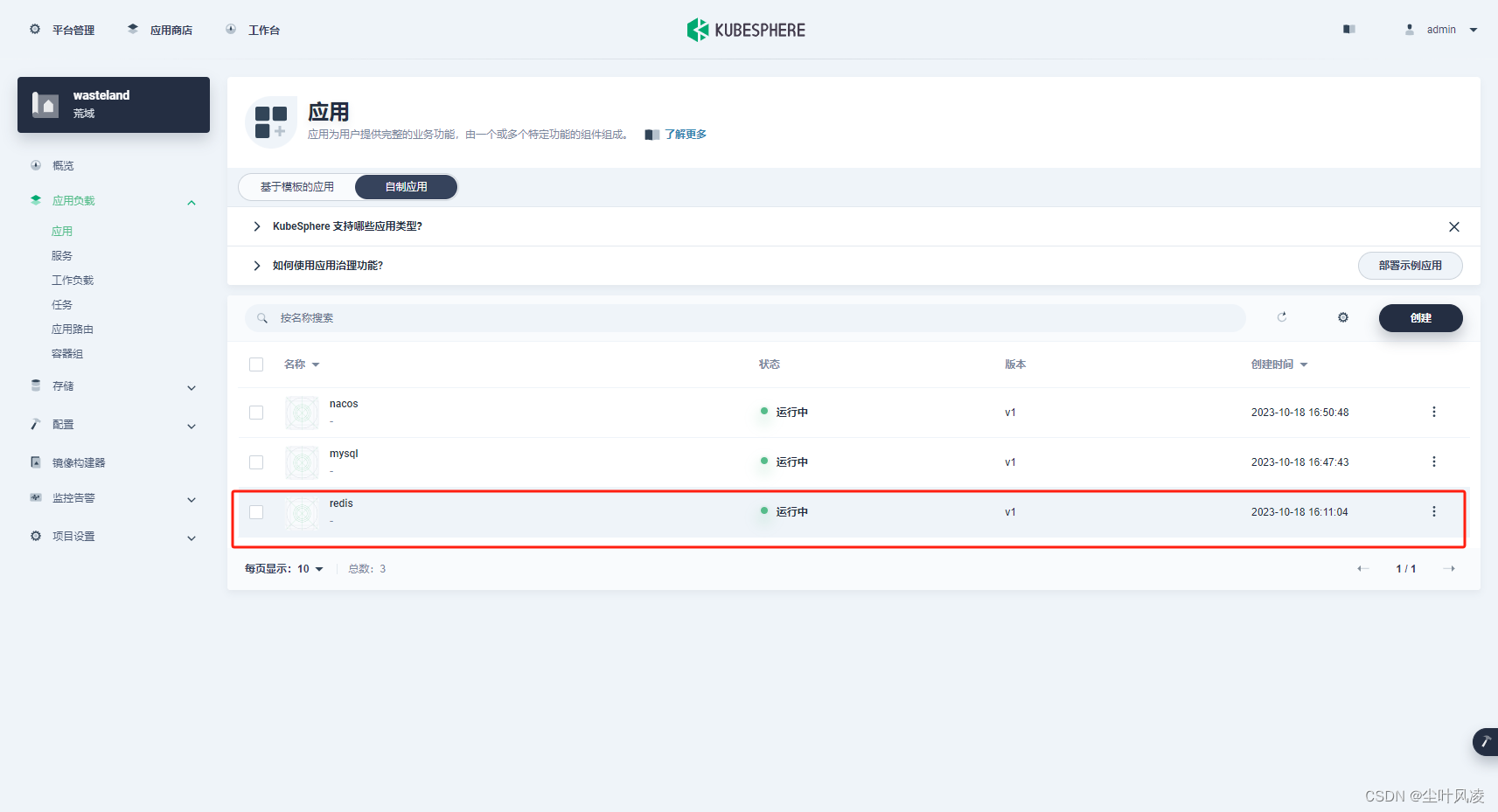Viewport: 1498px width, 812px height.
Task: Open the 平台管理 gear icon menu
Action: tap(35, 29)
